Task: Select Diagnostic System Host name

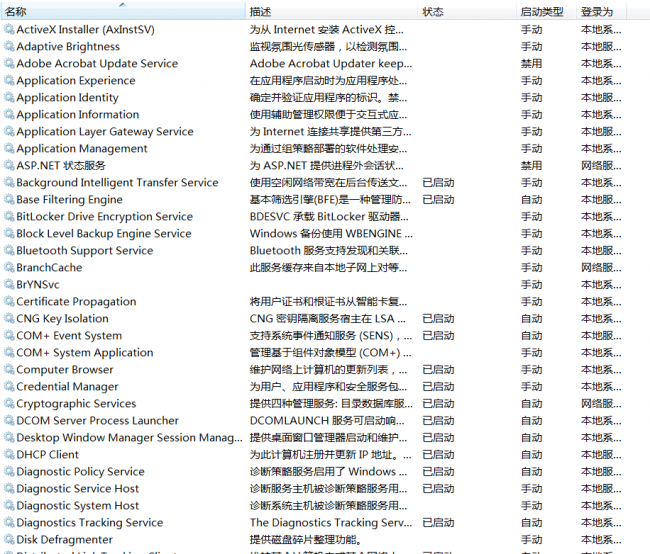Action: click(x=78, y=505)
